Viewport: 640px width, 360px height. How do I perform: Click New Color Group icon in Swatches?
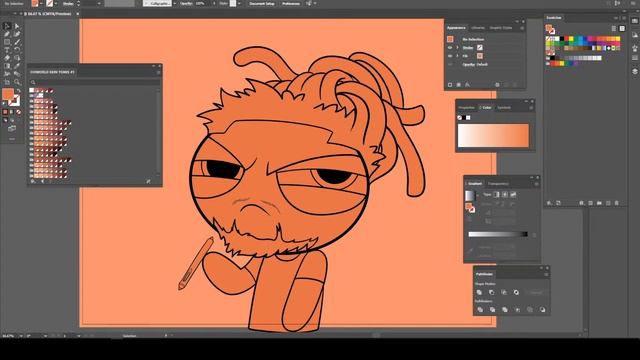point(599,203)
